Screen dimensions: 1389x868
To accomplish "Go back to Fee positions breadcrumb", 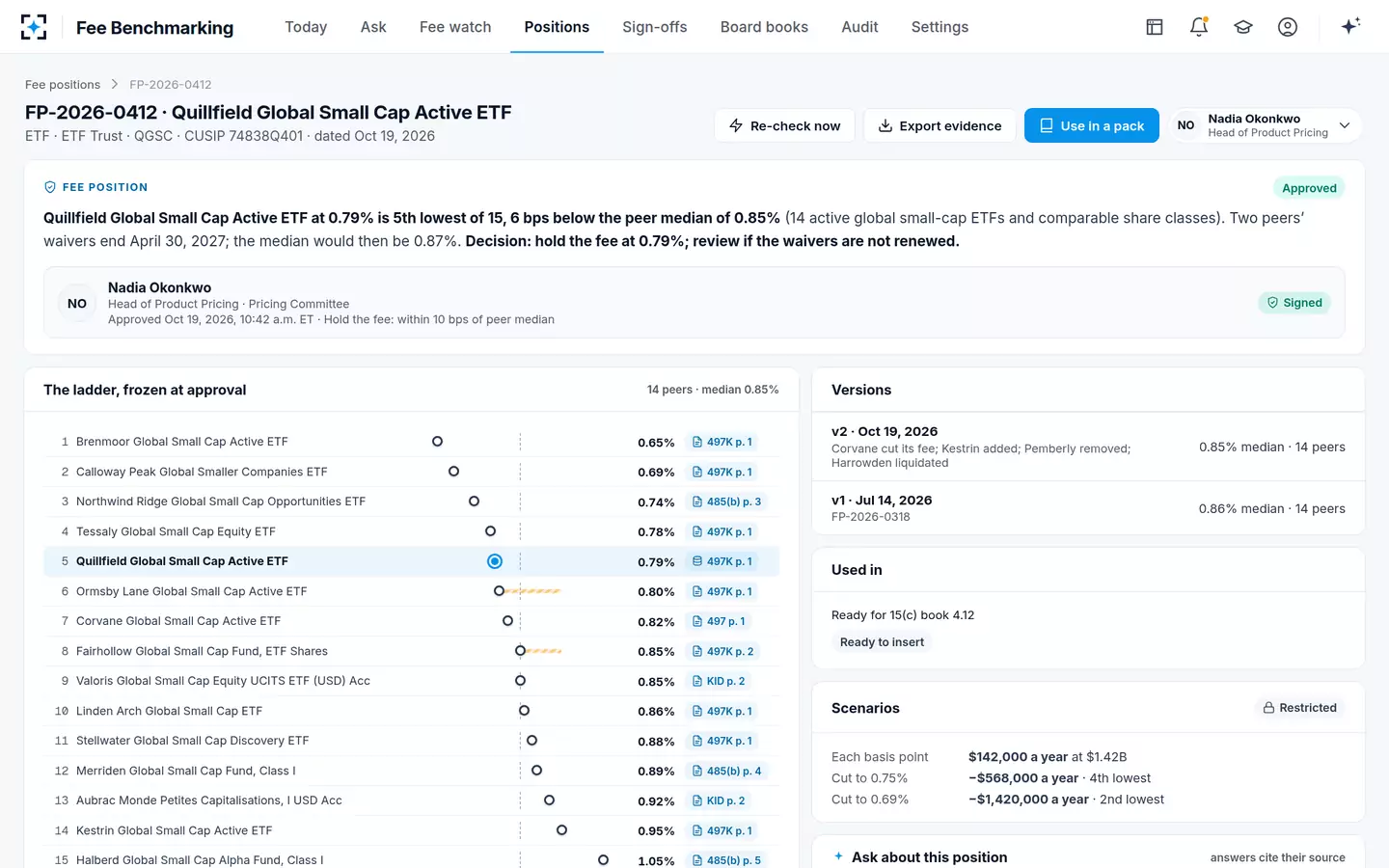I will pyautogui.click(x=63, y=85).
